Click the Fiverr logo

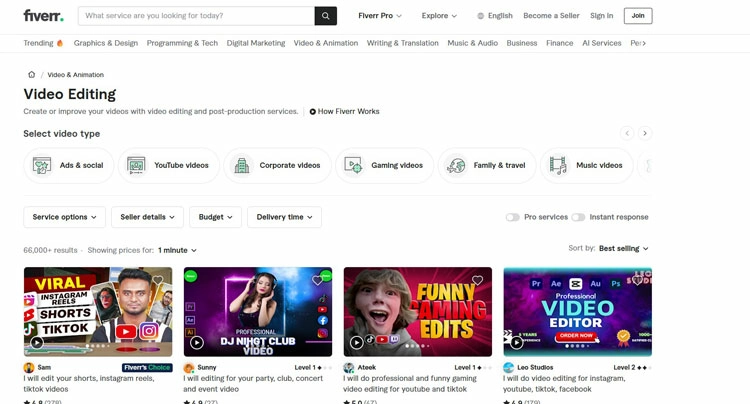click(x=44, y=16)
